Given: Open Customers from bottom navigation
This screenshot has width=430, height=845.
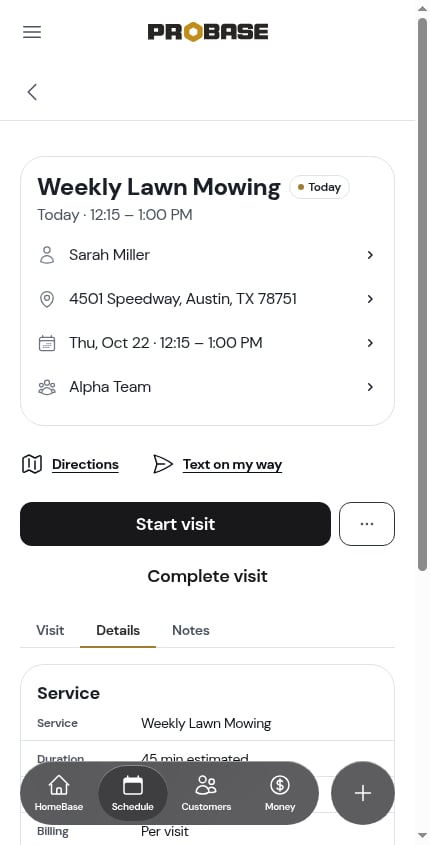Looking at the screenshot, I should pos(206,793).
